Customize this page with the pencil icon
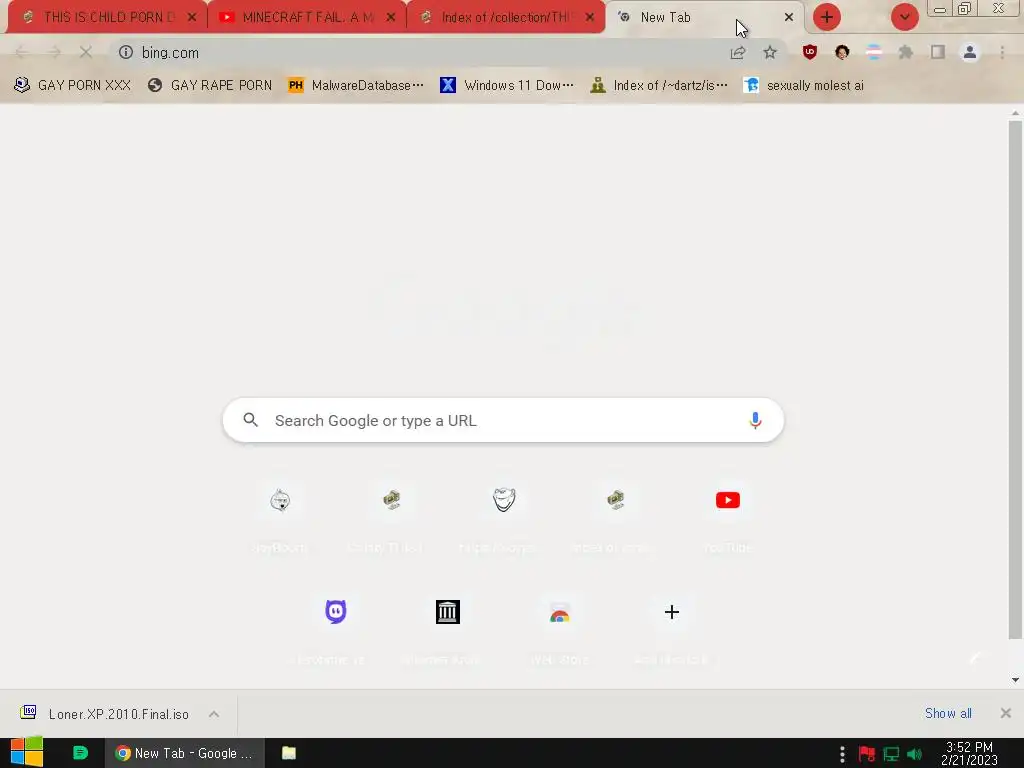1024x768 pixels. (x=974, y=659)
